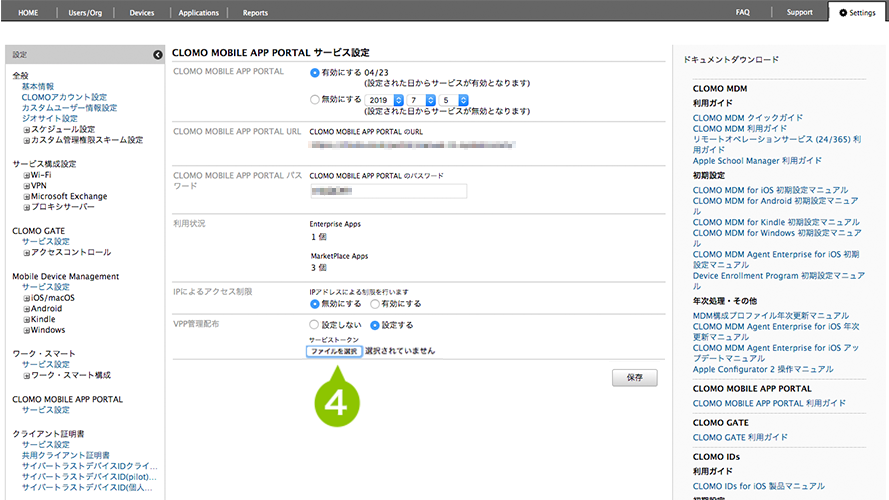Open CLOMO GATE サービス設定 link
Image resolution: width=889 pixels, height=500 pixels.
45,241
